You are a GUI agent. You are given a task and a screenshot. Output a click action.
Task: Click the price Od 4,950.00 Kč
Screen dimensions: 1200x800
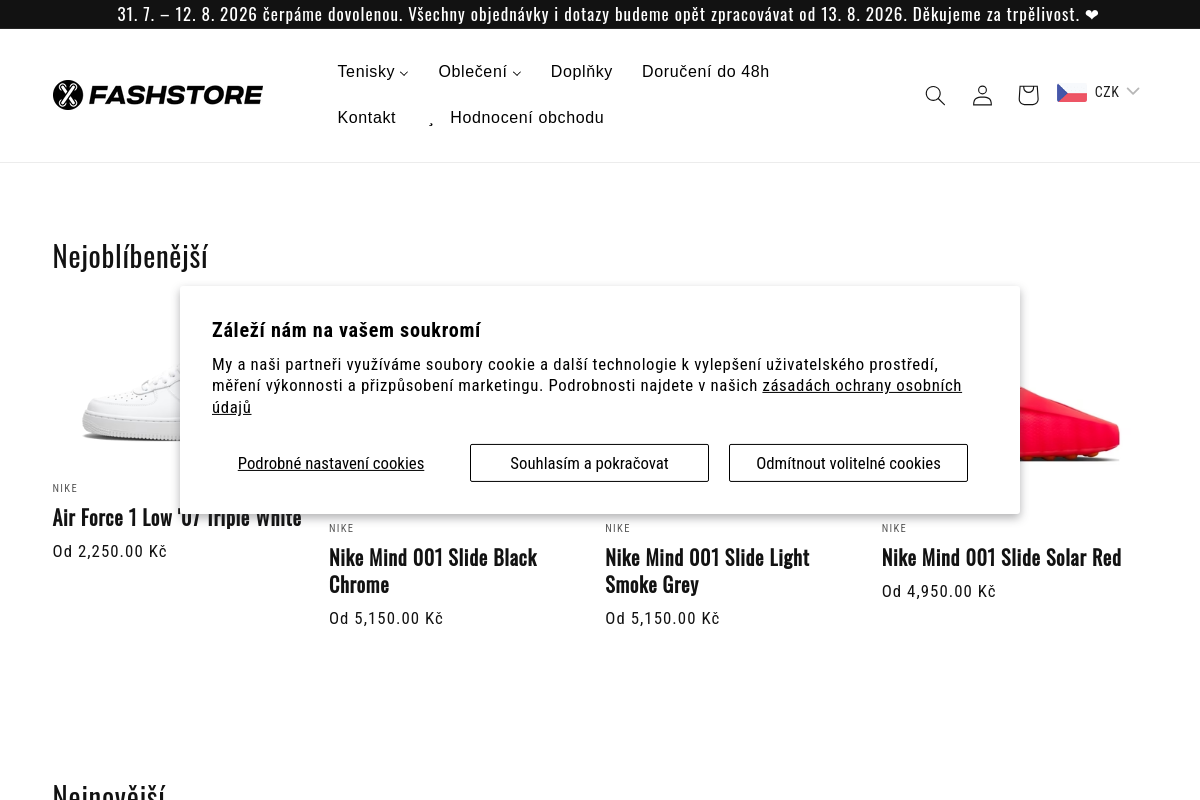click(x=939, y=592)
